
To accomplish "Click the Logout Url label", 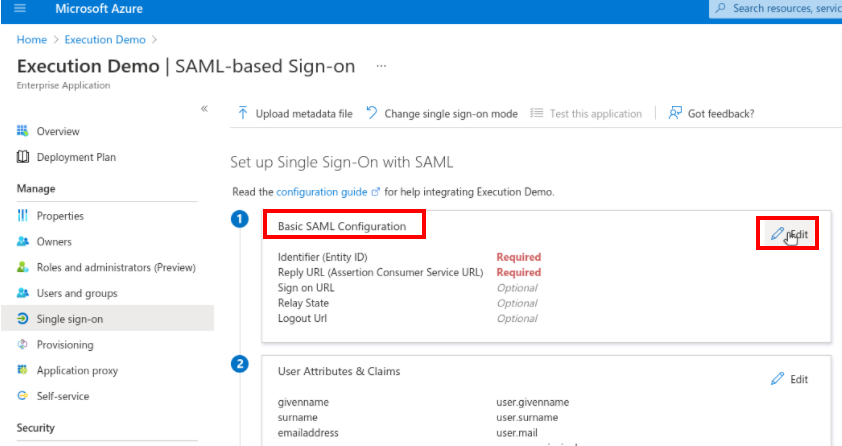I will point(302,318).
